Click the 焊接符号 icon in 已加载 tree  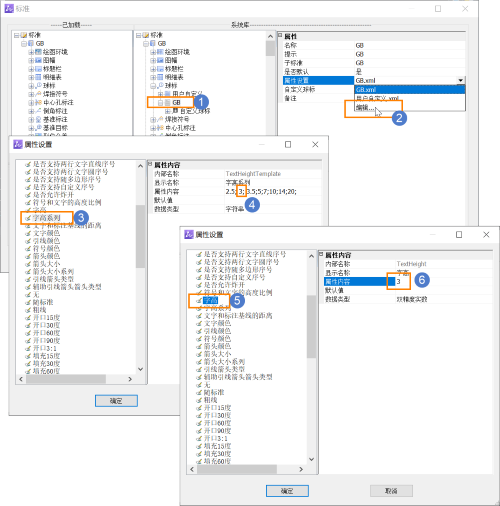(x=38, y=94)
